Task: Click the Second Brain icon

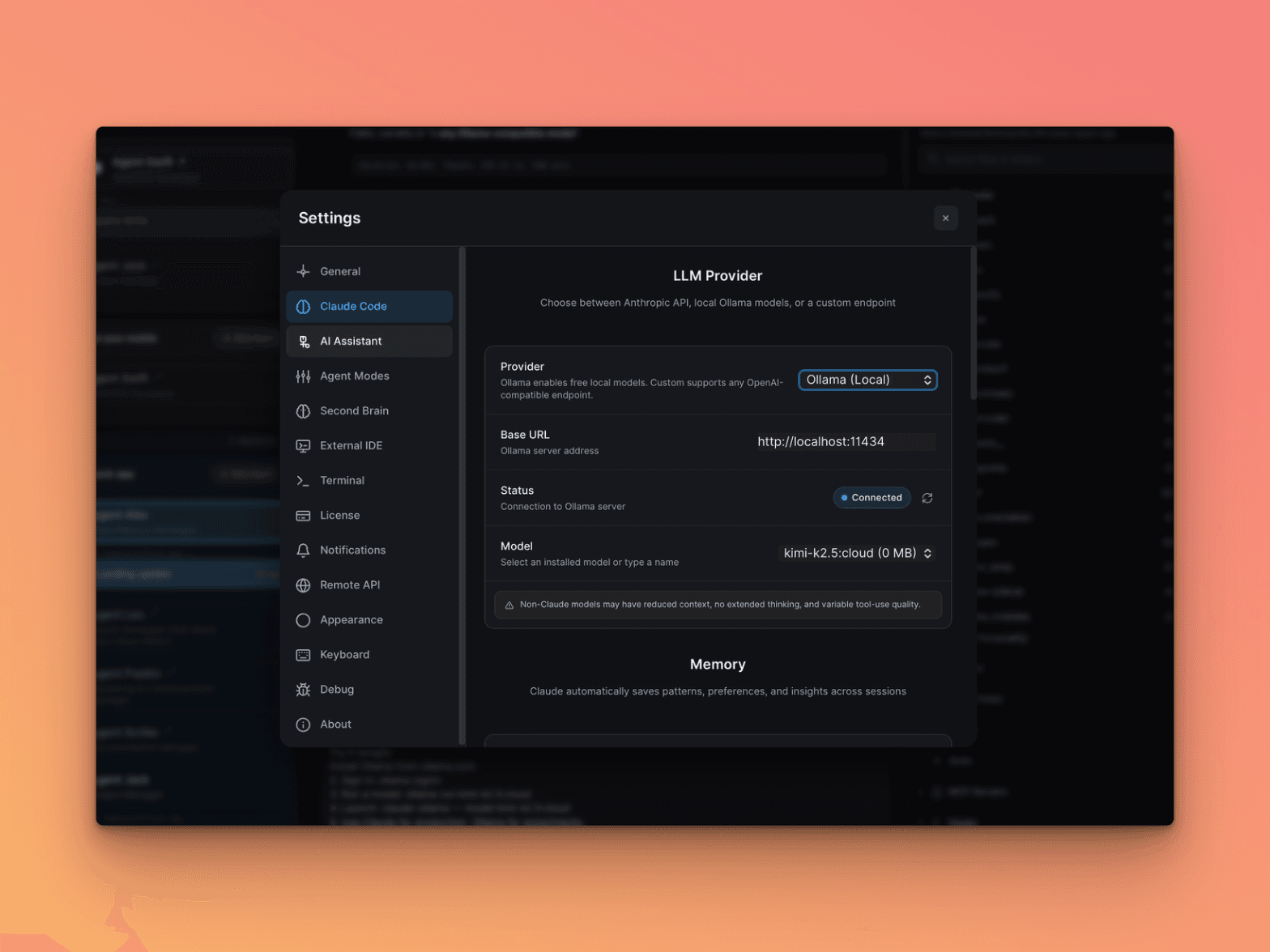Action: coord(303,411)
